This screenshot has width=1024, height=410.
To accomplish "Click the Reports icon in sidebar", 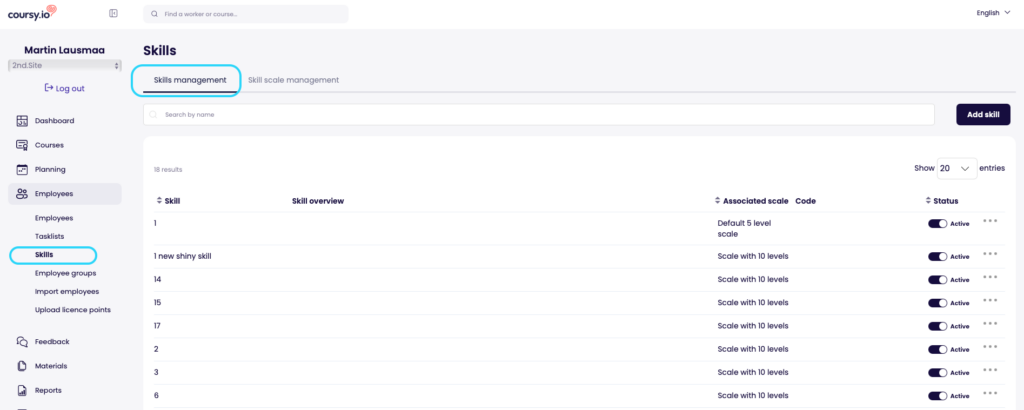I will pos(22,390).
